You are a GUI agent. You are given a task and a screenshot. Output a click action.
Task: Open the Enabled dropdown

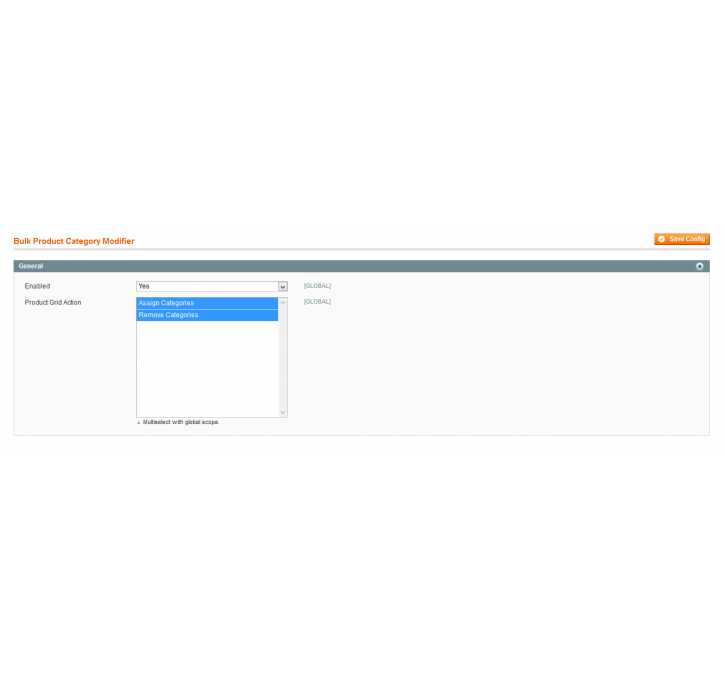click(x=212, y=287)
